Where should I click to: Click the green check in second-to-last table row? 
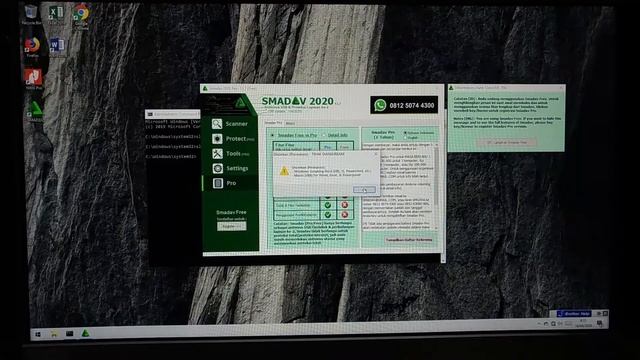327,205
